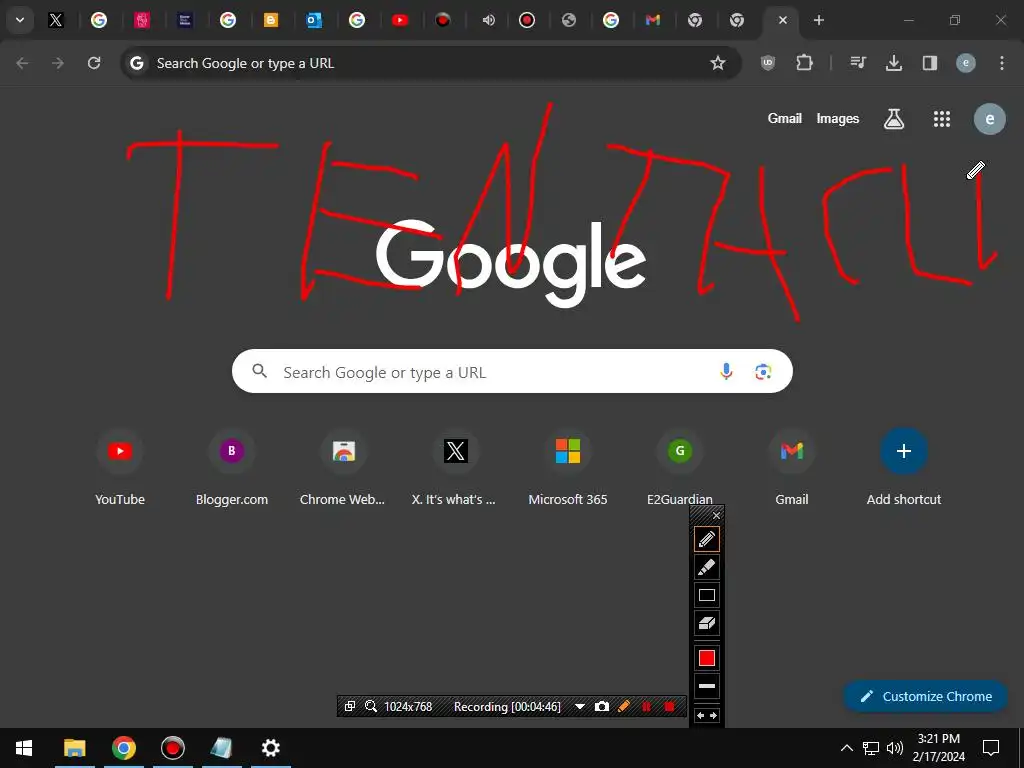
Task: Take a screenshot with the camera icon
Action: tap(601, 707)
